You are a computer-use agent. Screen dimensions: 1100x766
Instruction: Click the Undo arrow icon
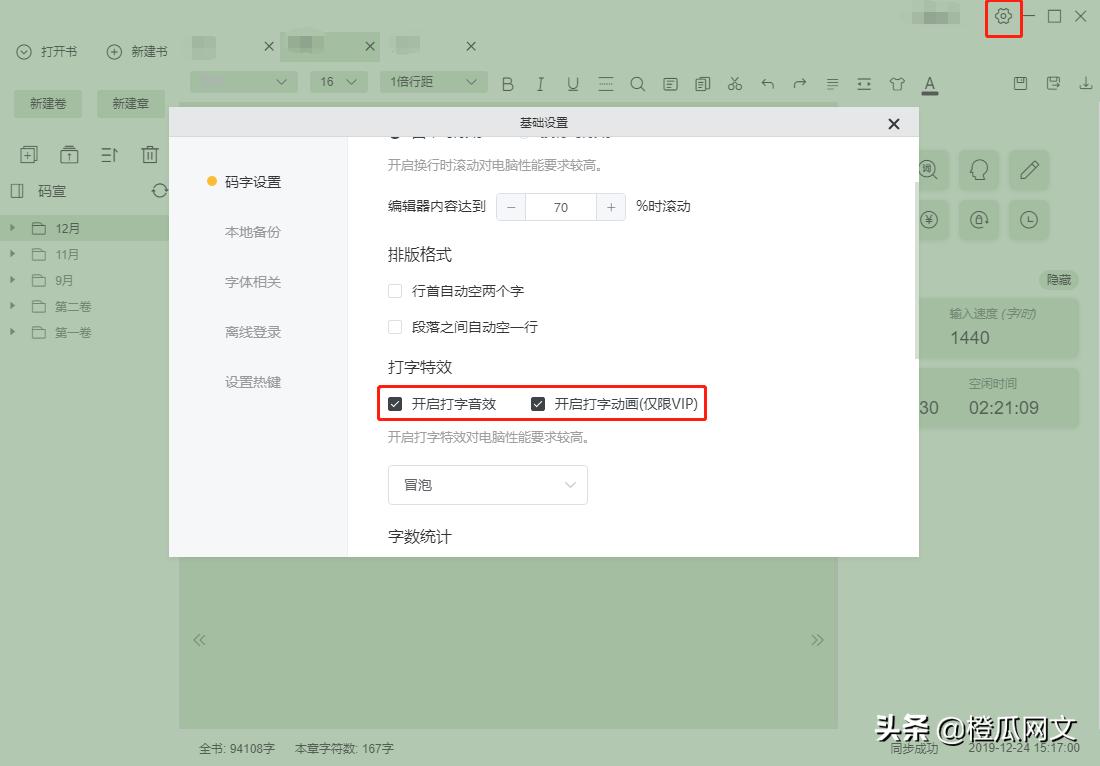[766, 83]
